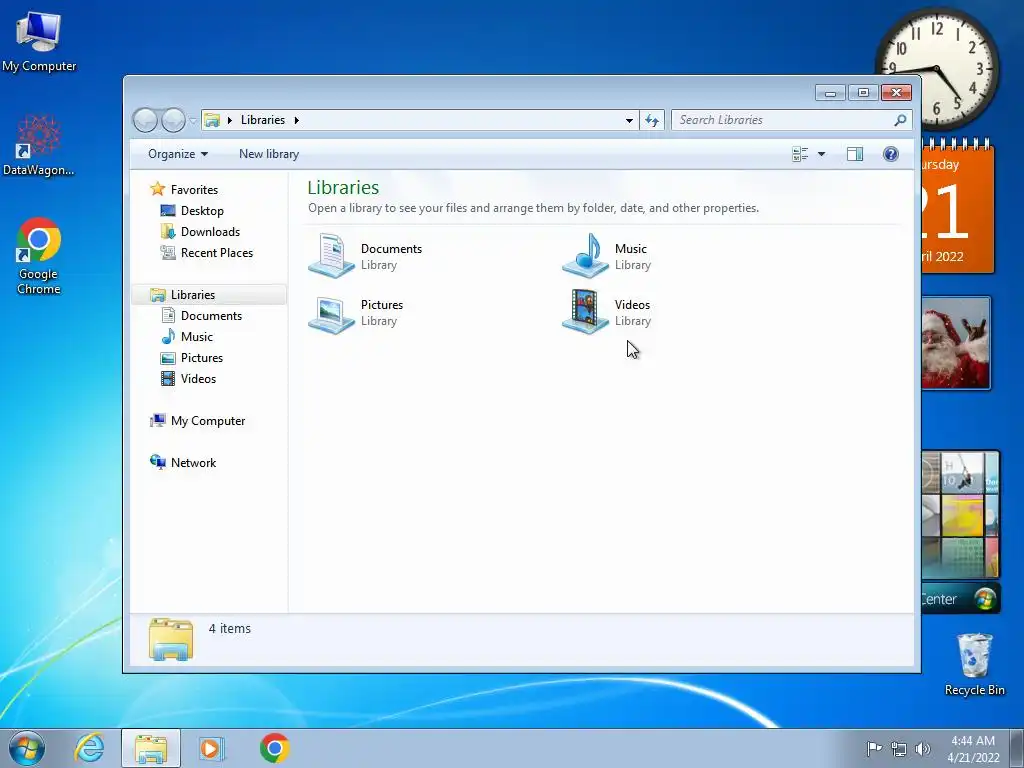
Task: Click the Videos film icon in sidebar
Action: (x=168, y=379)
